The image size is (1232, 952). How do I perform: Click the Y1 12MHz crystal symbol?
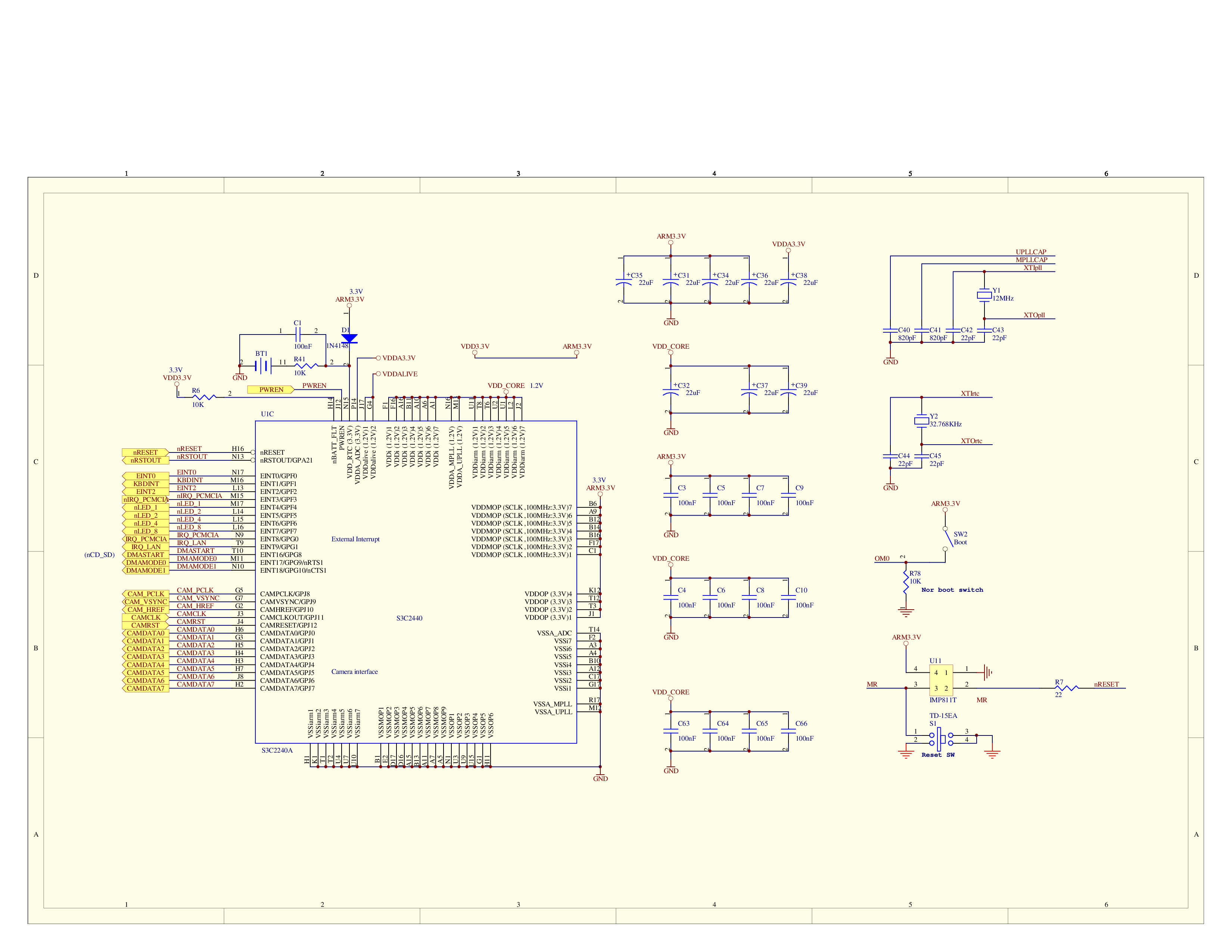(984, 295)
